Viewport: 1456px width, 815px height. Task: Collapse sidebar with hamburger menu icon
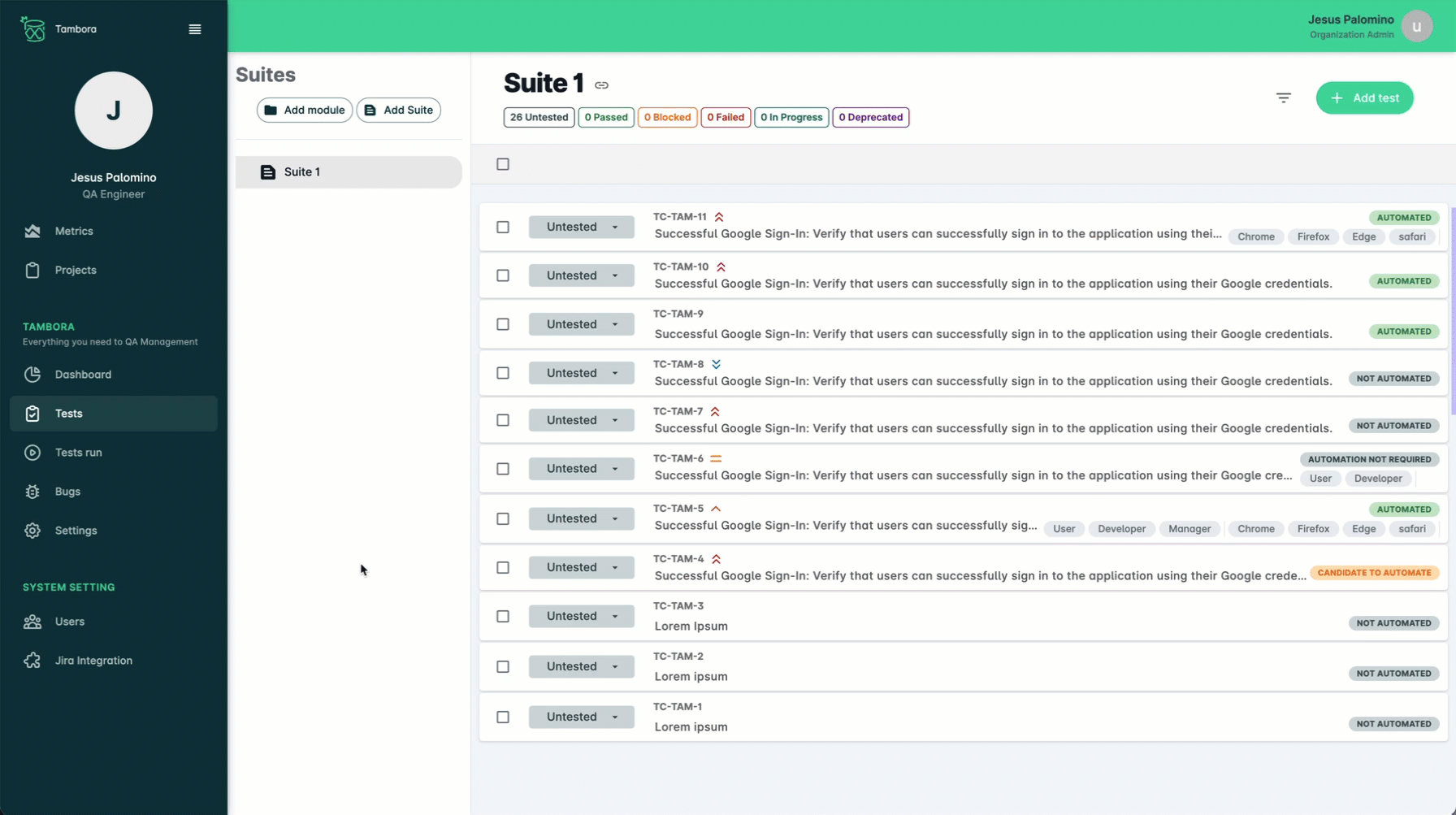195,29
